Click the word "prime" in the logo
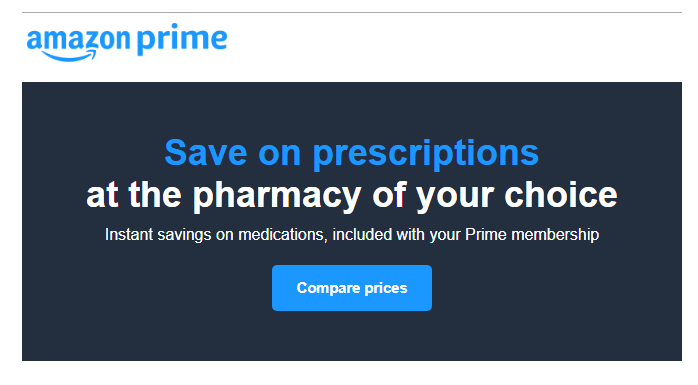 pos(182,40)
